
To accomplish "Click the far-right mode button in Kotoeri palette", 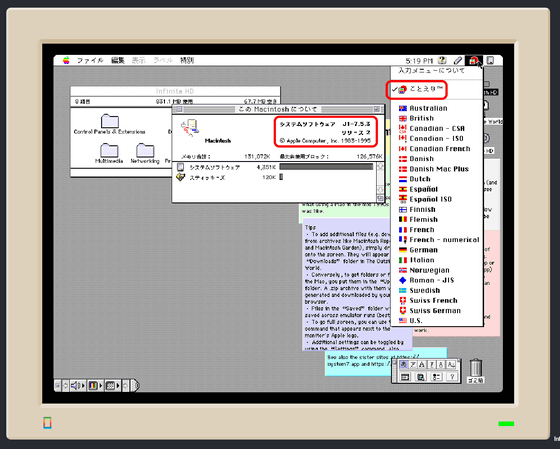I will tap(451, 365).
